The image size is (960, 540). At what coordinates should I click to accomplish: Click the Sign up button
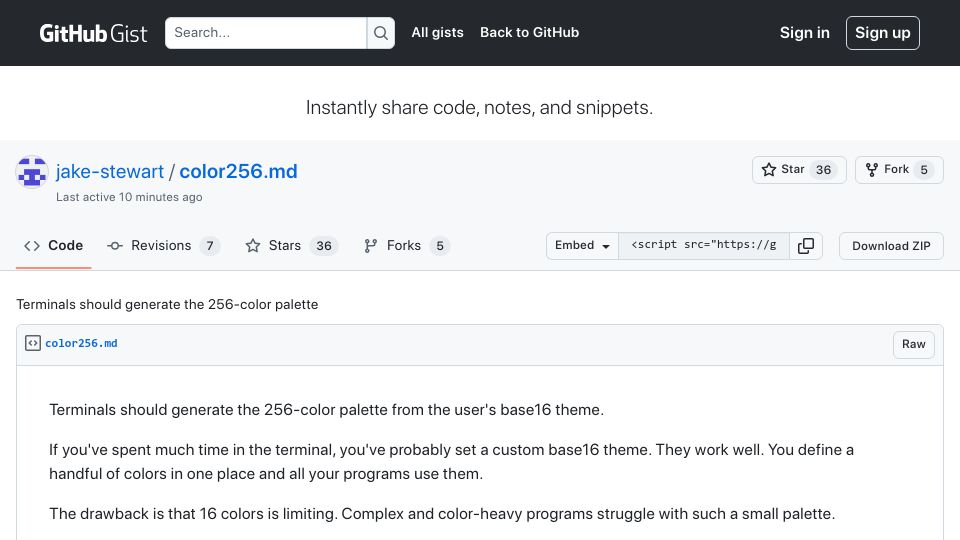(882, 33)
